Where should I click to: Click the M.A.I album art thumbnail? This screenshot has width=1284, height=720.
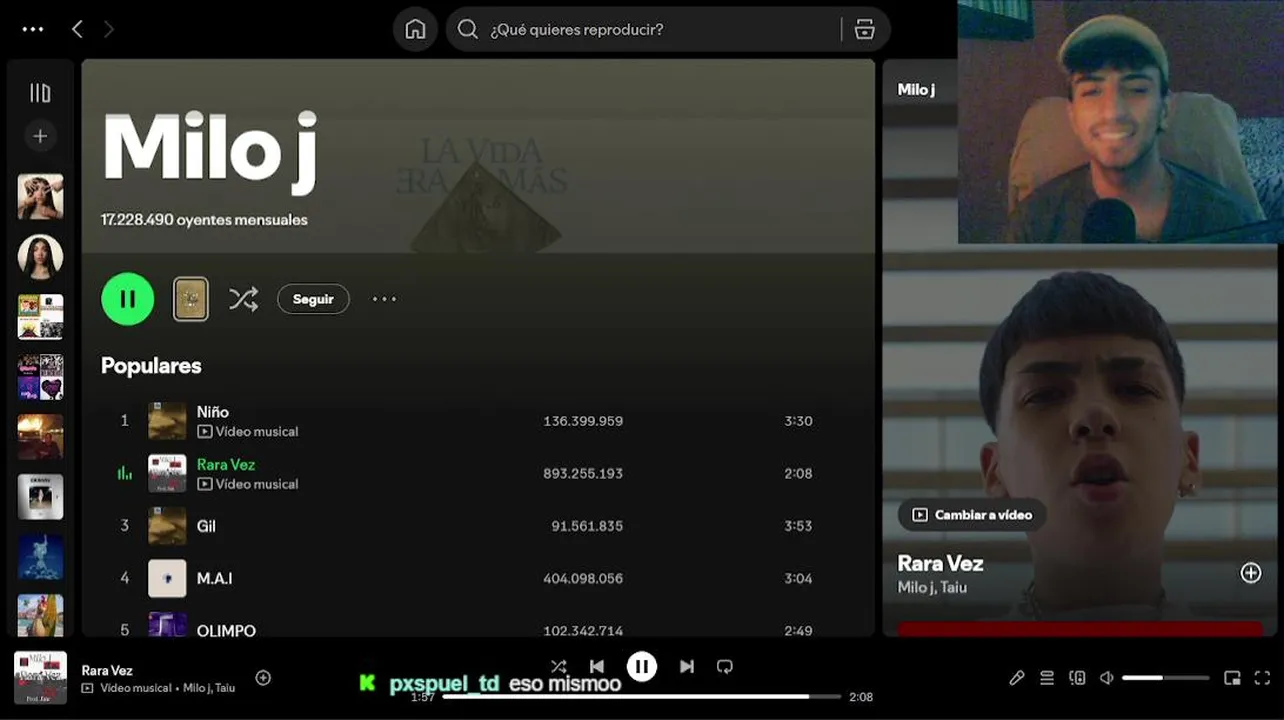click(x=167, y=578)
